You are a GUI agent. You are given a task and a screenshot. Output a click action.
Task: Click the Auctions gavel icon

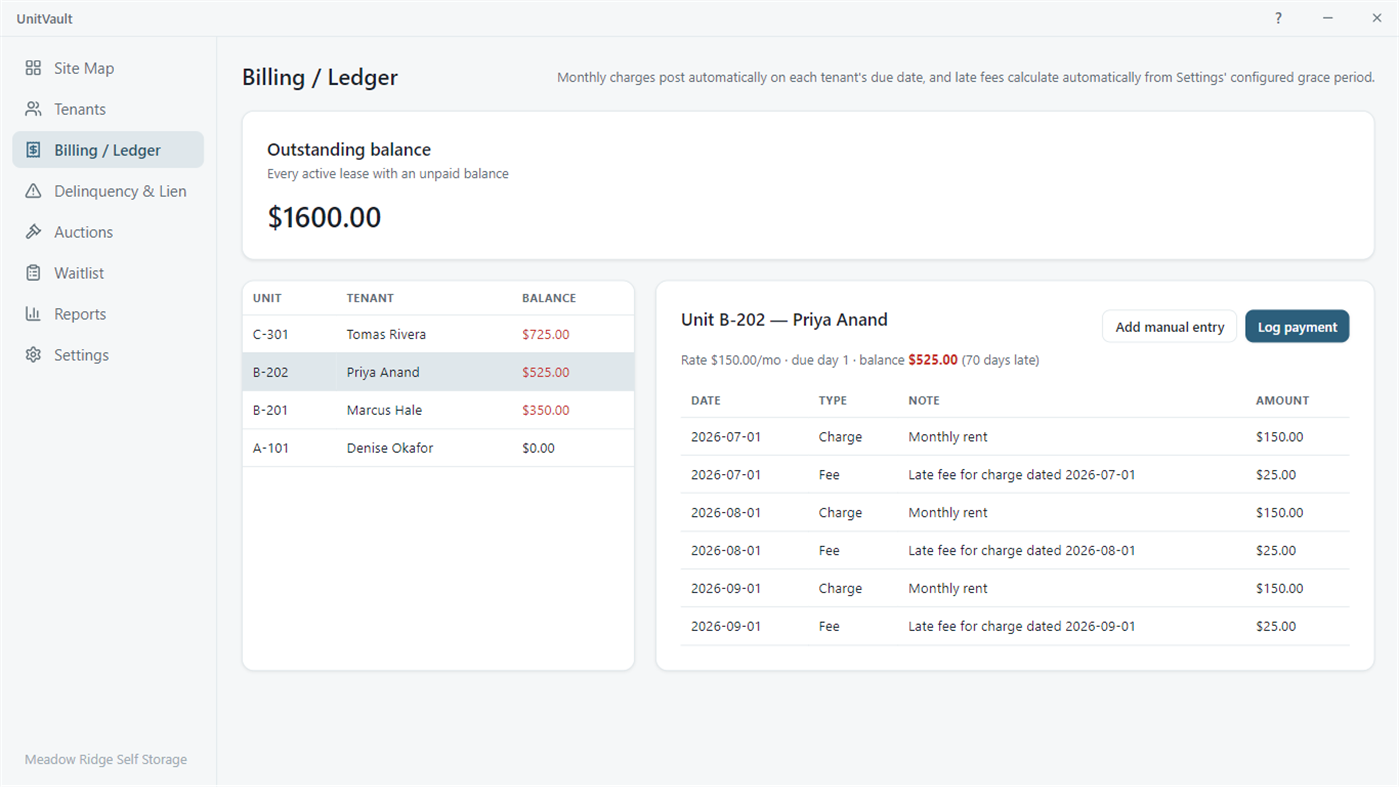(33, 232)
